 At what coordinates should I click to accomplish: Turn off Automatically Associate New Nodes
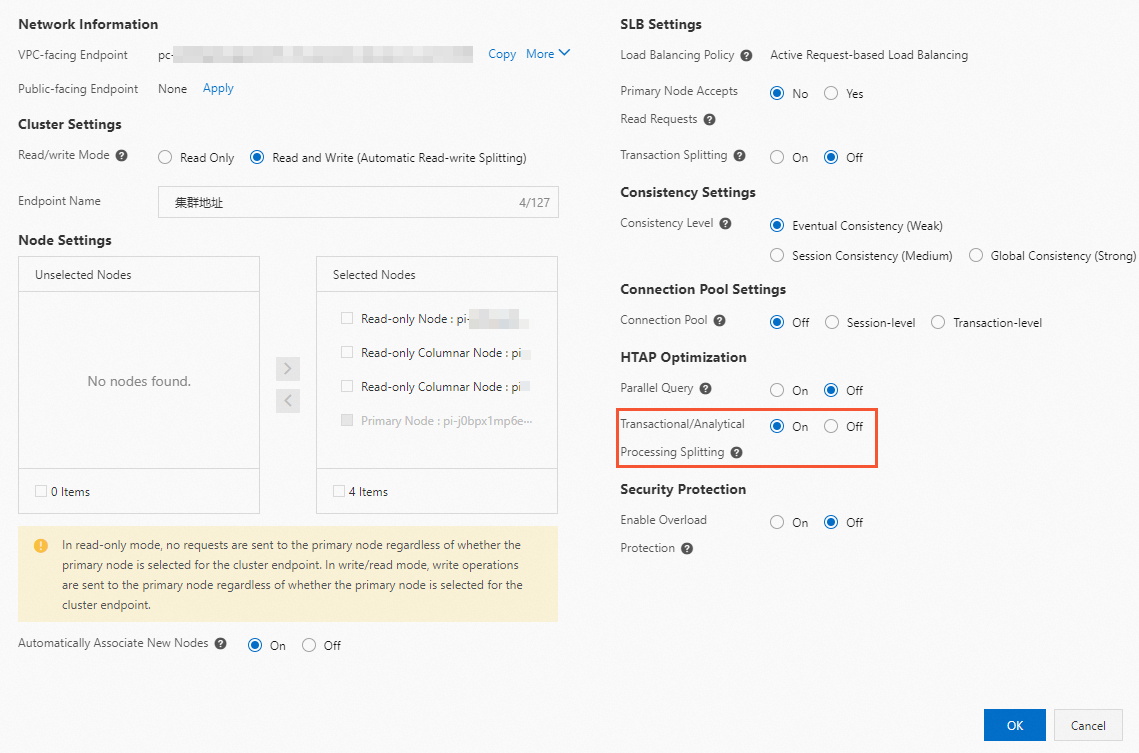pos(309,646)
